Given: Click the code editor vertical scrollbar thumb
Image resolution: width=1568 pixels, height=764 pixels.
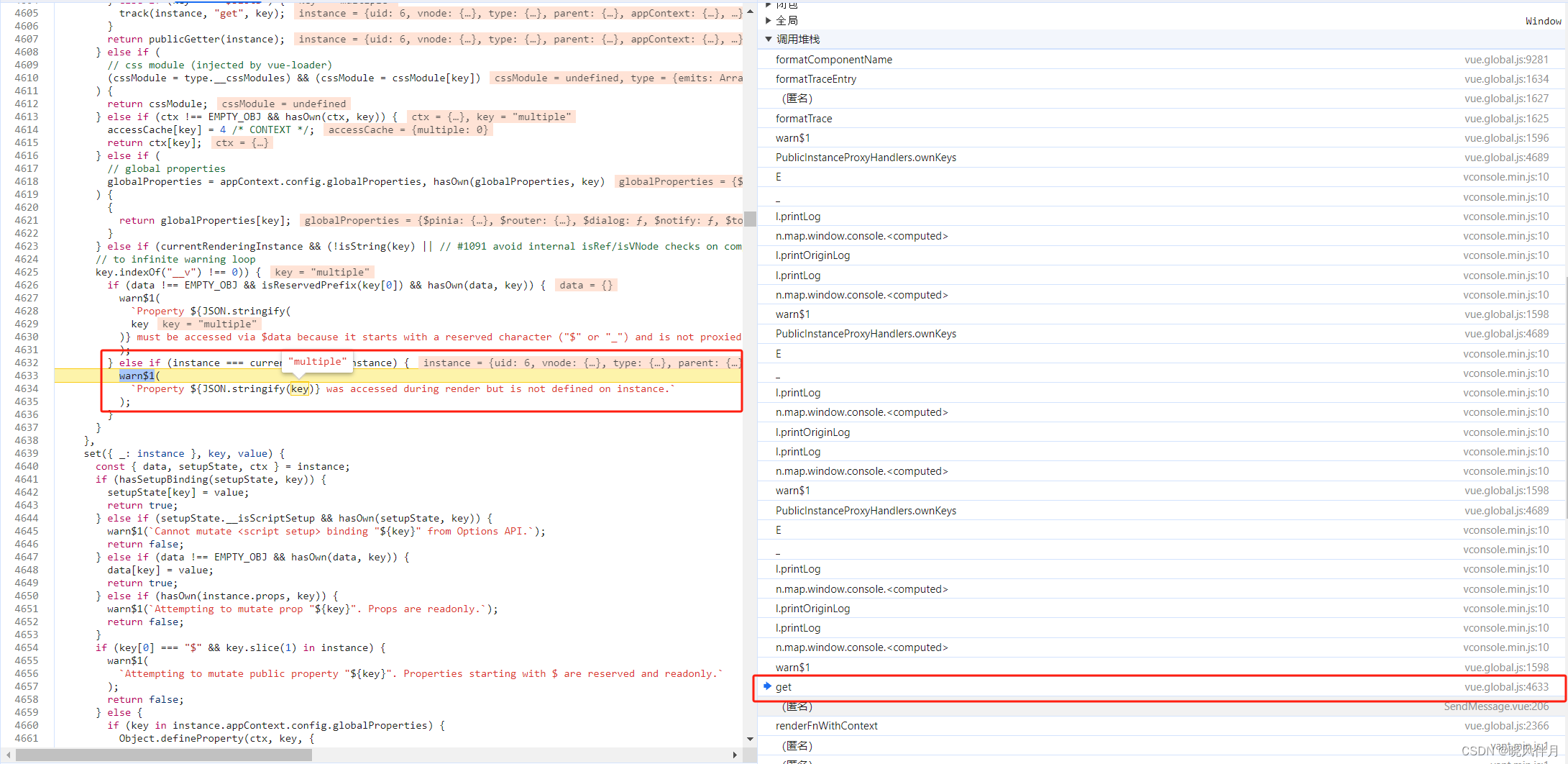Looking at the screenshot, I should [750, 219].
